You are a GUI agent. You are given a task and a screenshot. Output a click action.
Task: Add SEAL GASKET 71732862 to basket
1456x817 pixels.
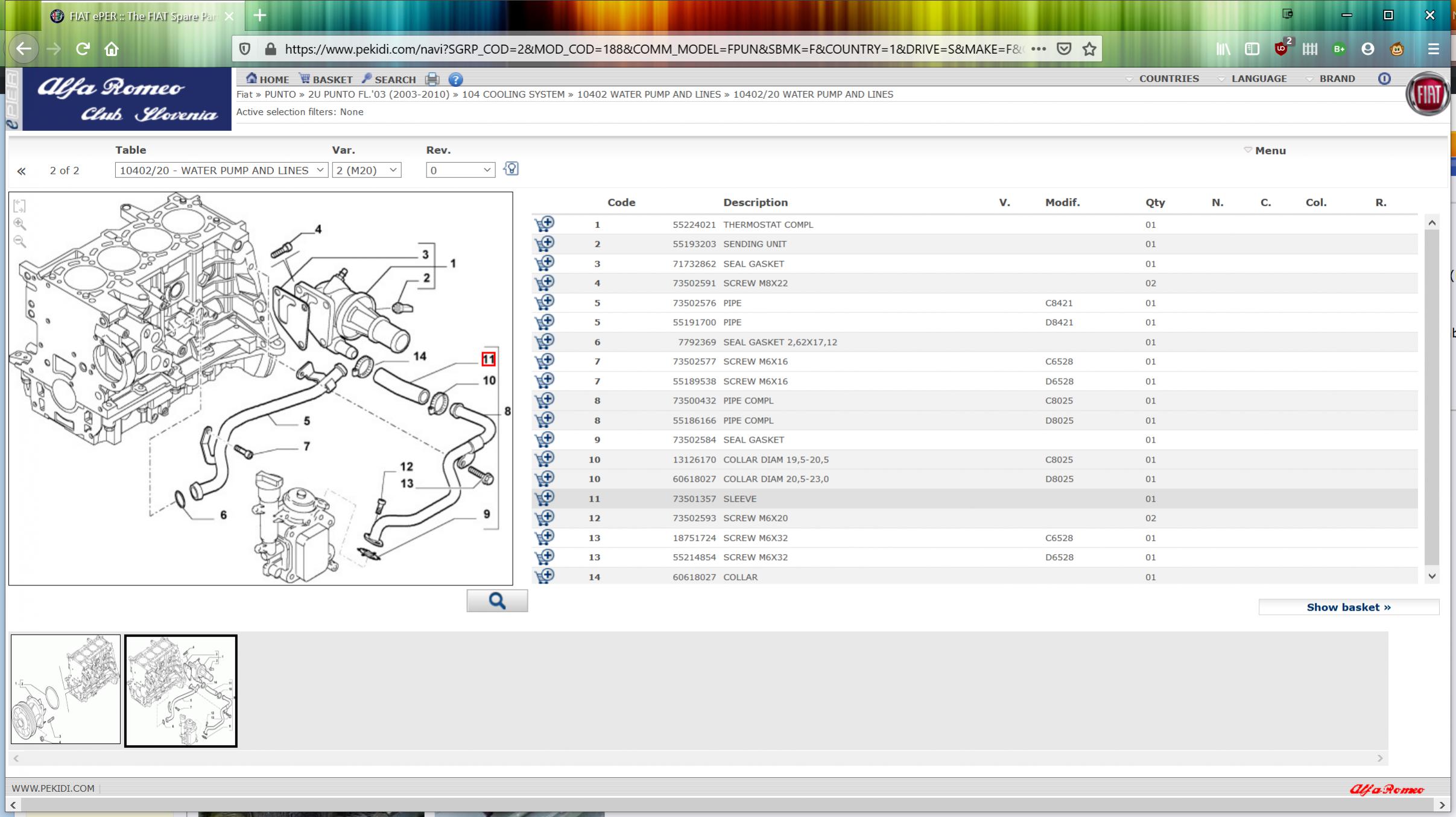[544, 263]
